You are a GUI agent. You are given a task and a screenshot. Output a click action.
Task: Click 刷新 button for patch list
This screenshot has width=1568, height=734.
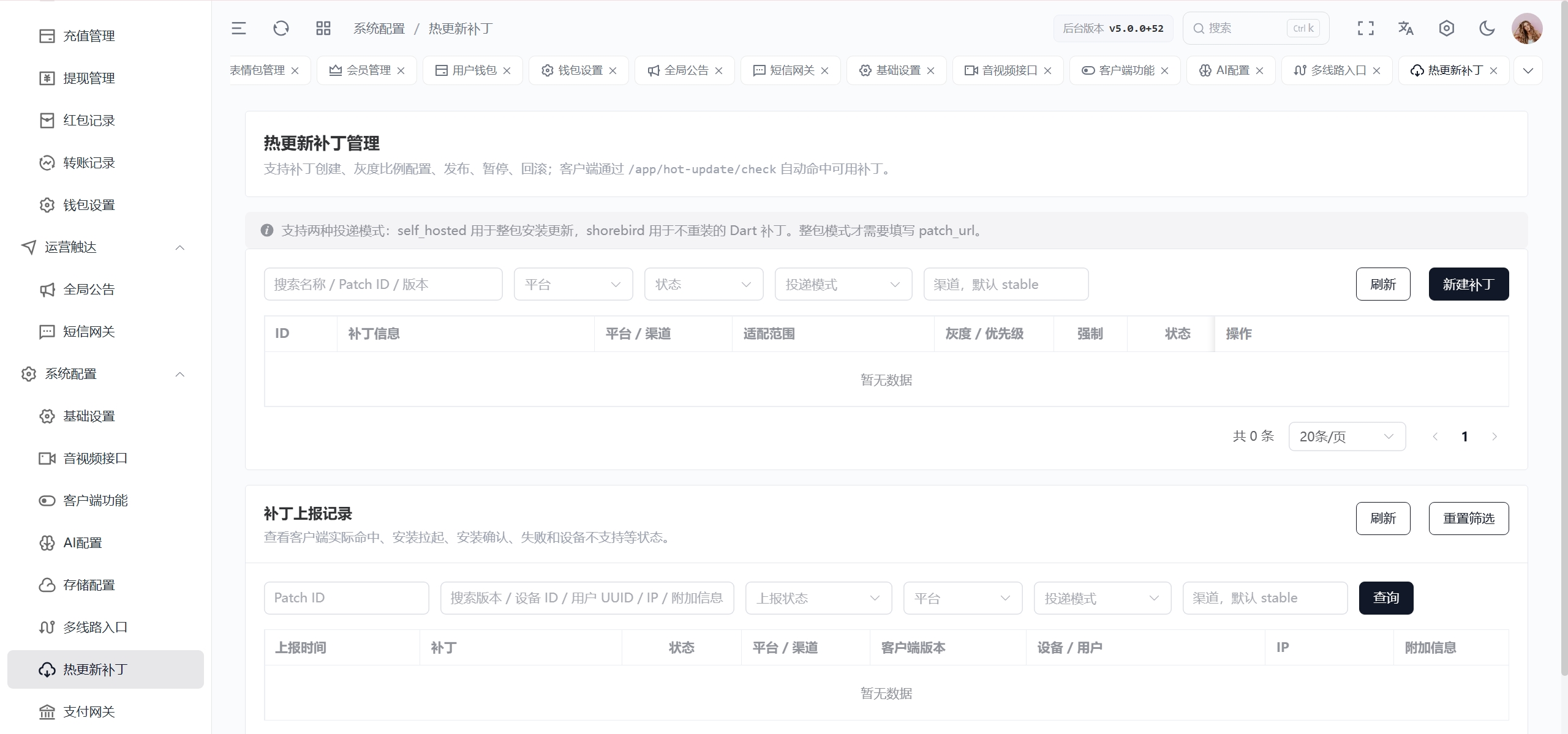pyautogui.click(x=1383, y=284)
